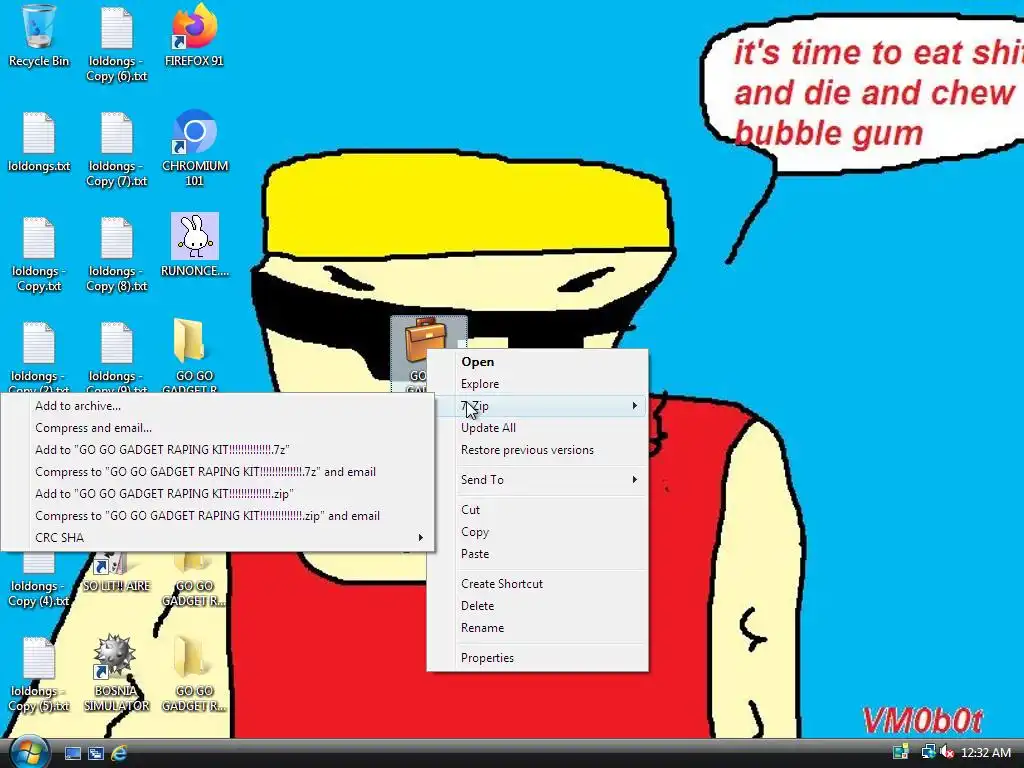This screenshot has height=768, width=1024.
Task: Expand the CRC SHA submenu
Action: (217, 537)
